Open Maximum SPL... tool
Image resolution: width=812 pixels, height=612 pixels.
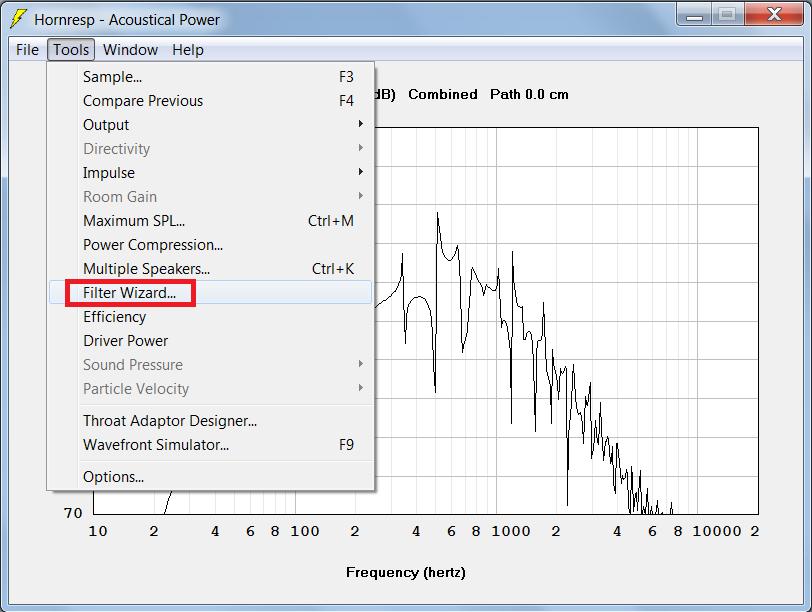210,221
